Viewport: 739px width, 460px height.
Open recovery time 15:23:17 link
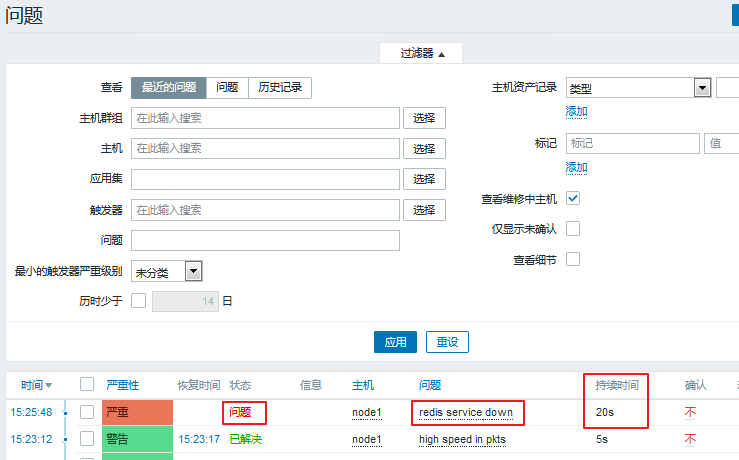click(x=199, y=440)
